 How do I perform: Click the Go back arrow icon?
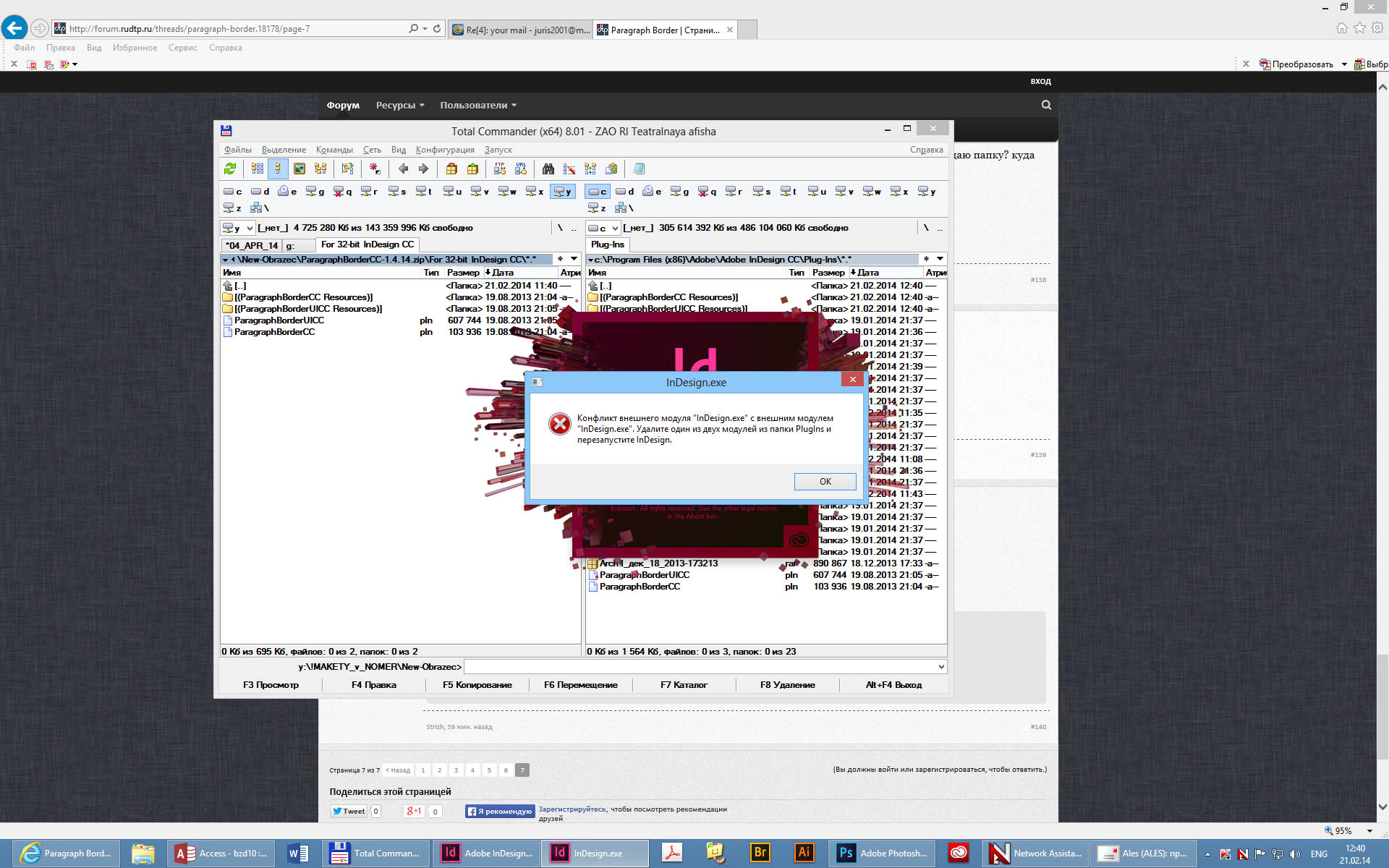tap(403, 169)
